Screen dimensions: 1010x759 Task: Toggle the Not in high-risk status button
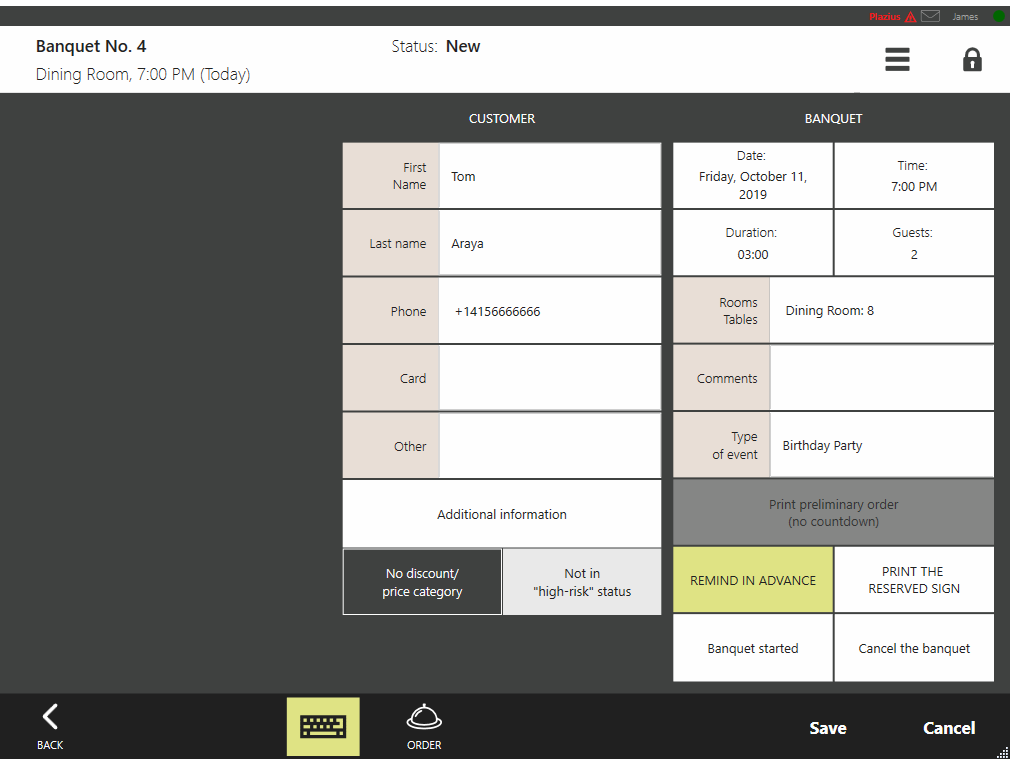click(582, 582)
